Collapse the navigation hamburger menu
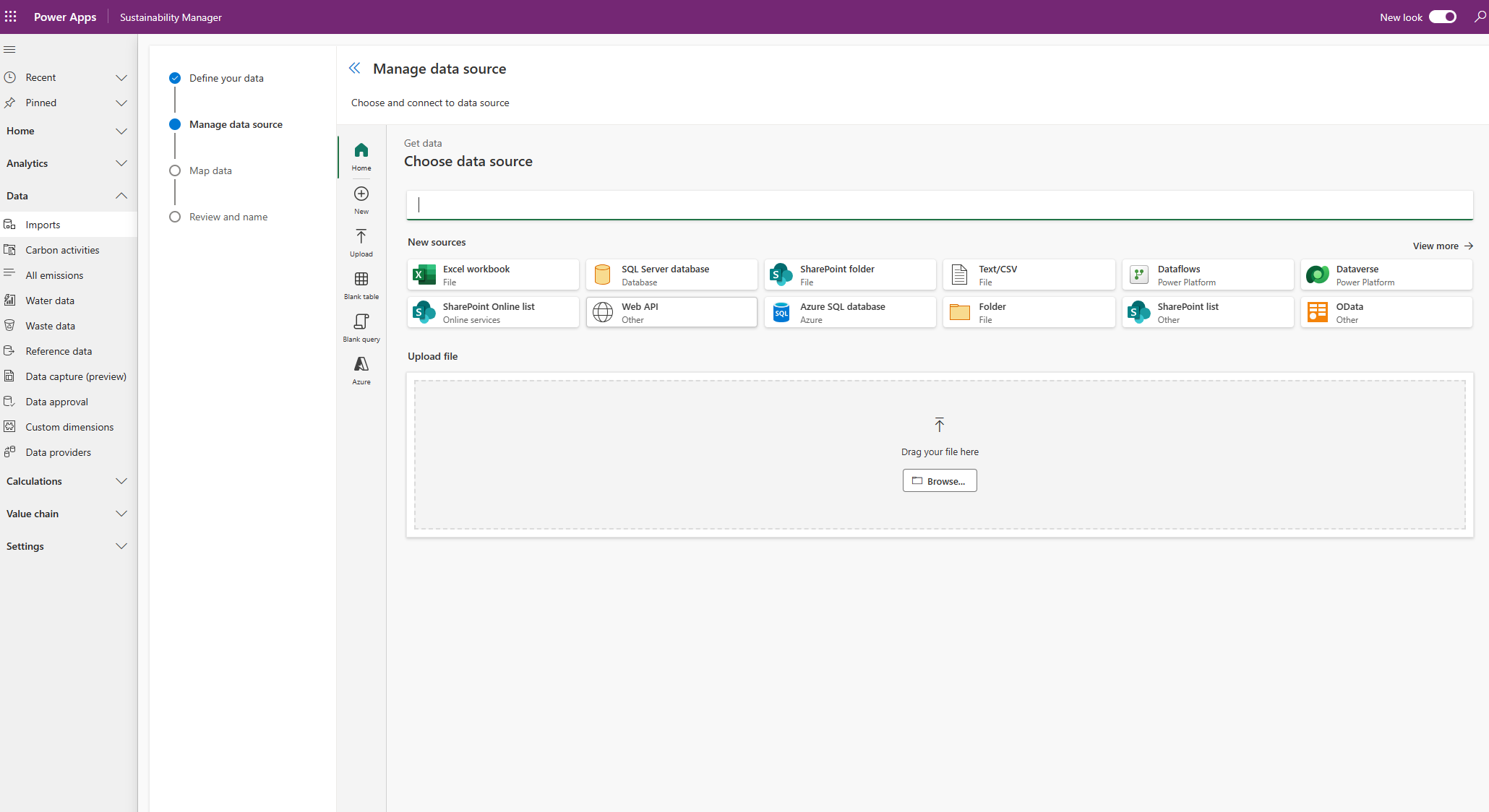Screen dimensions: 1489x812 [9, 50]
